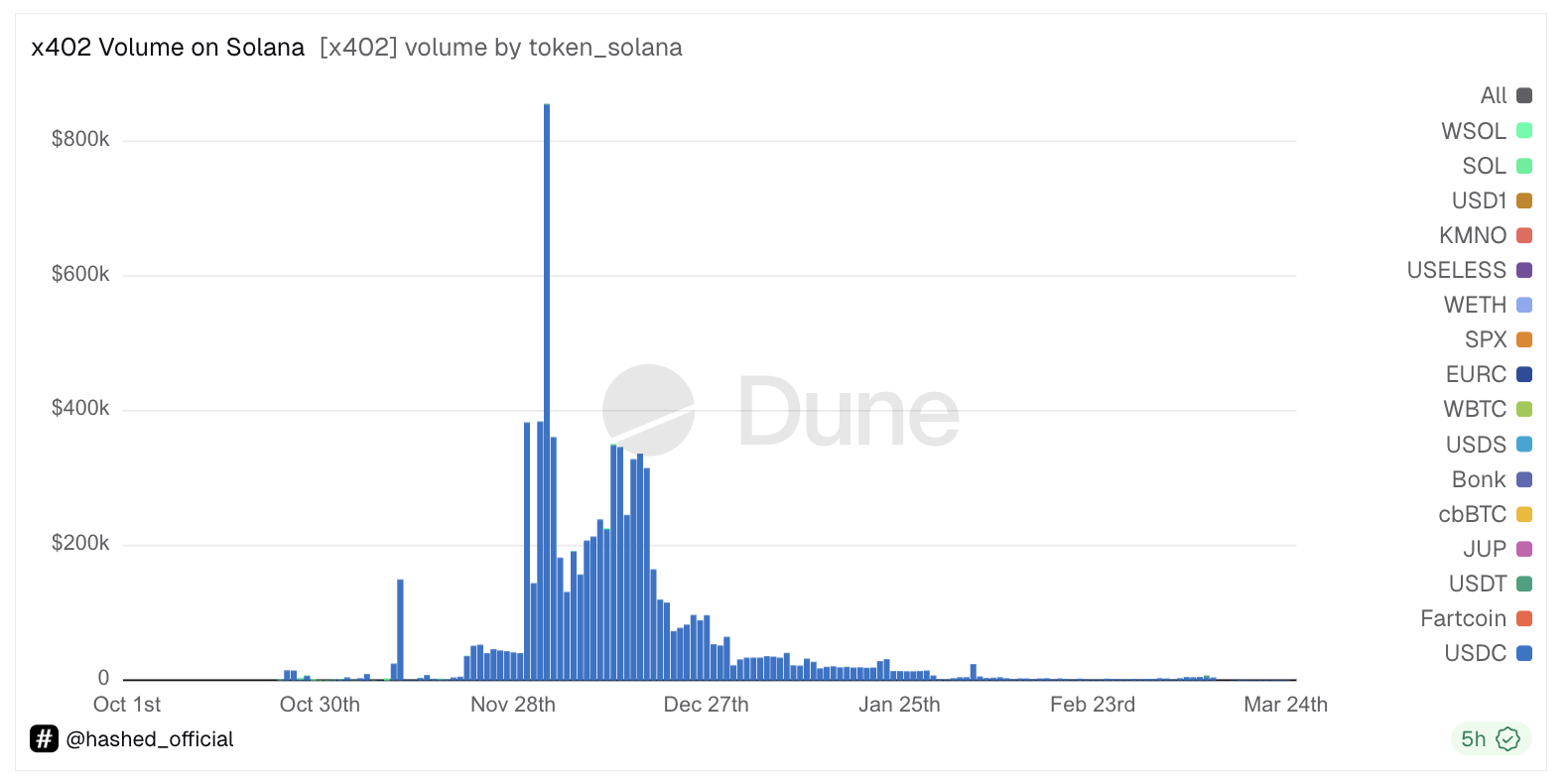
Task: Click the cbBTC yellow legend swatch
Action: click(1524, 514)
